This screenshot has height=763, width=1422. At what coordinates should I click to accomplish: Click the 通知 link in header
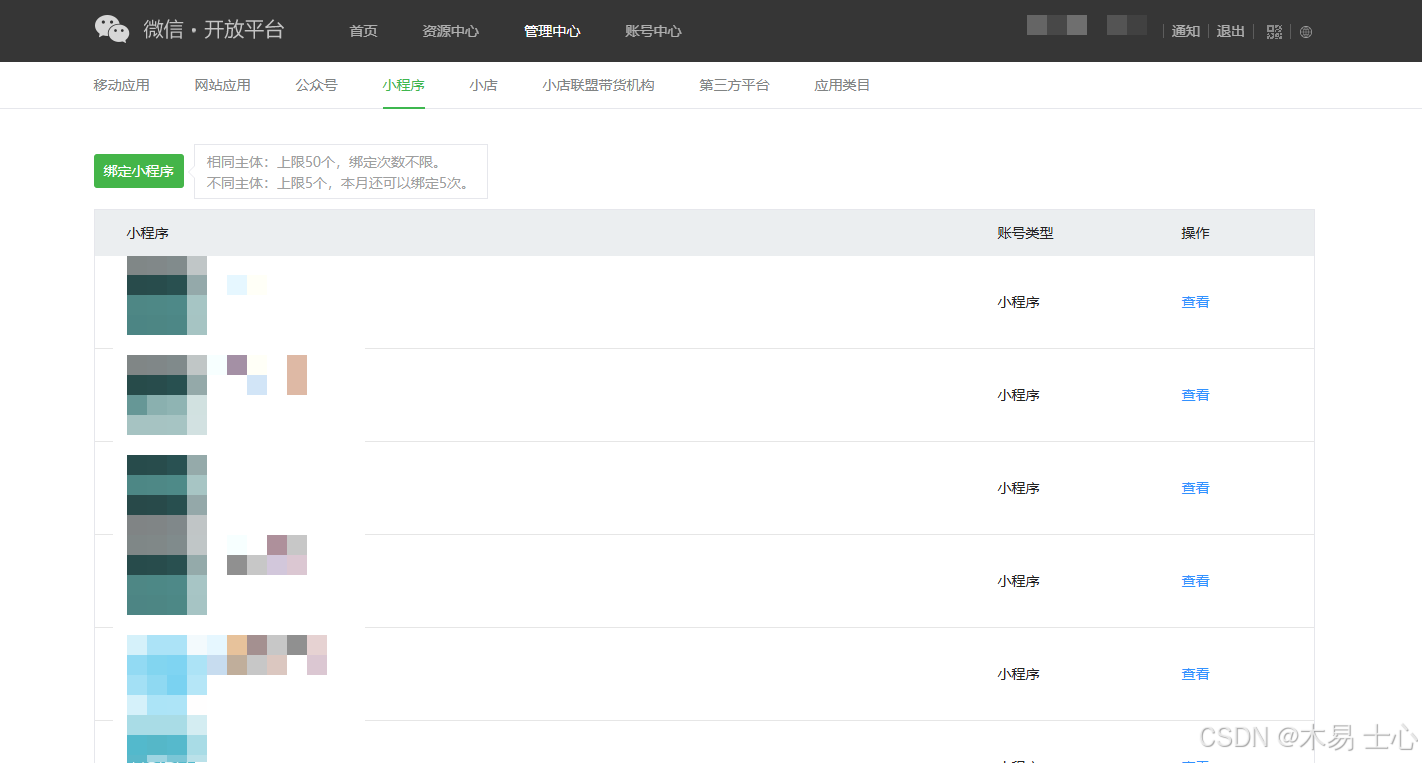tap(1186, 31)
